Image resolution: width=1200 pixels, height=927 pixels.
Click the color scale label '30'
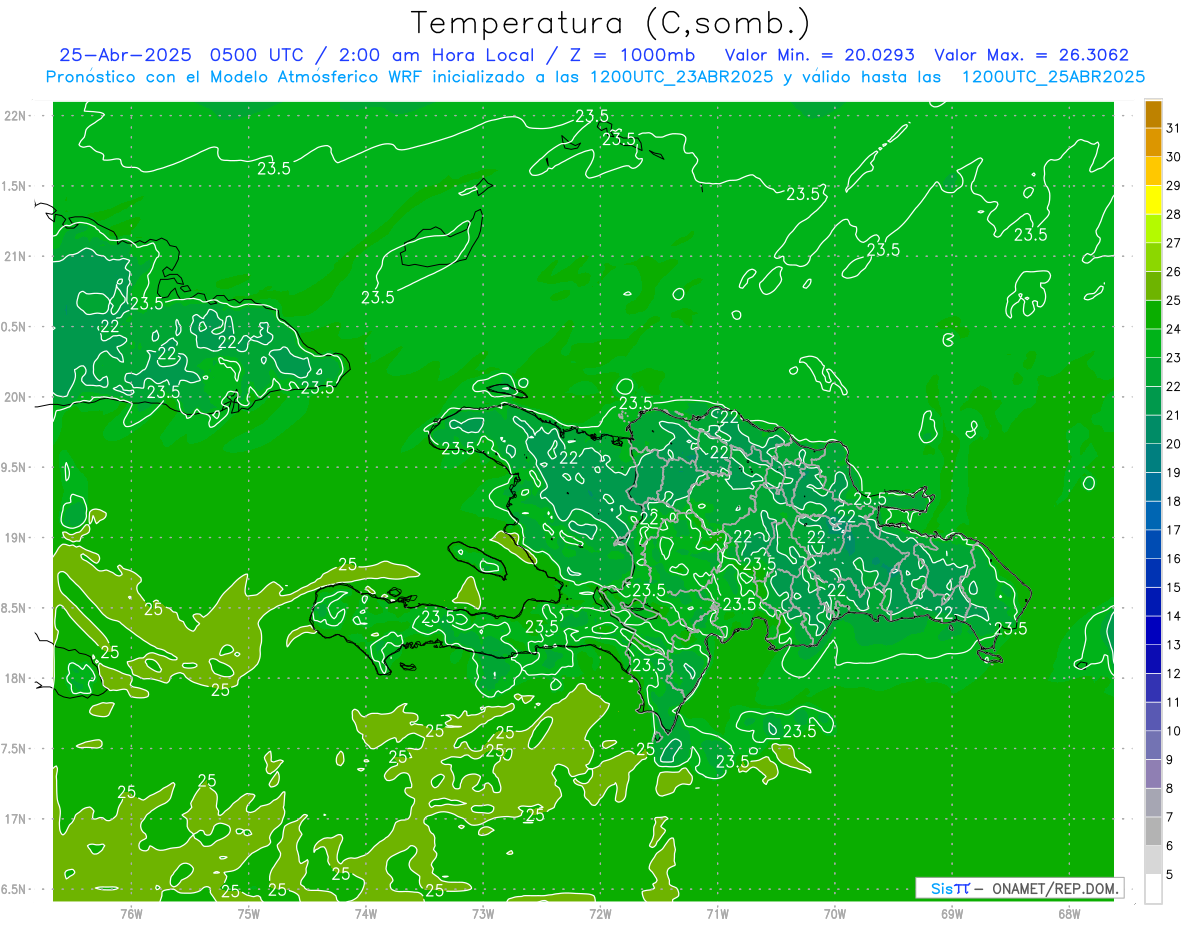pyautogui.click(x=1173, y=156)
